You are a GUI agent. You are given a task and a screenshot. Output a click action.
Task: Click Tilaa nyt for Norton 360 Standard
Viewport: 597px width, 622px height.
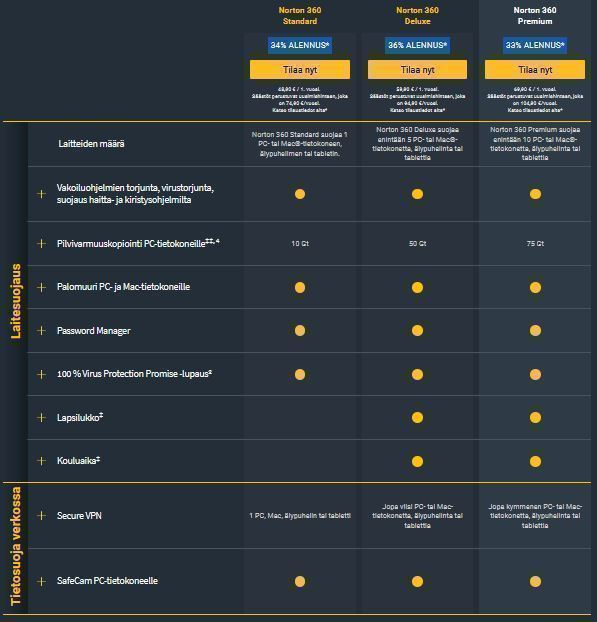pos(300,70)
